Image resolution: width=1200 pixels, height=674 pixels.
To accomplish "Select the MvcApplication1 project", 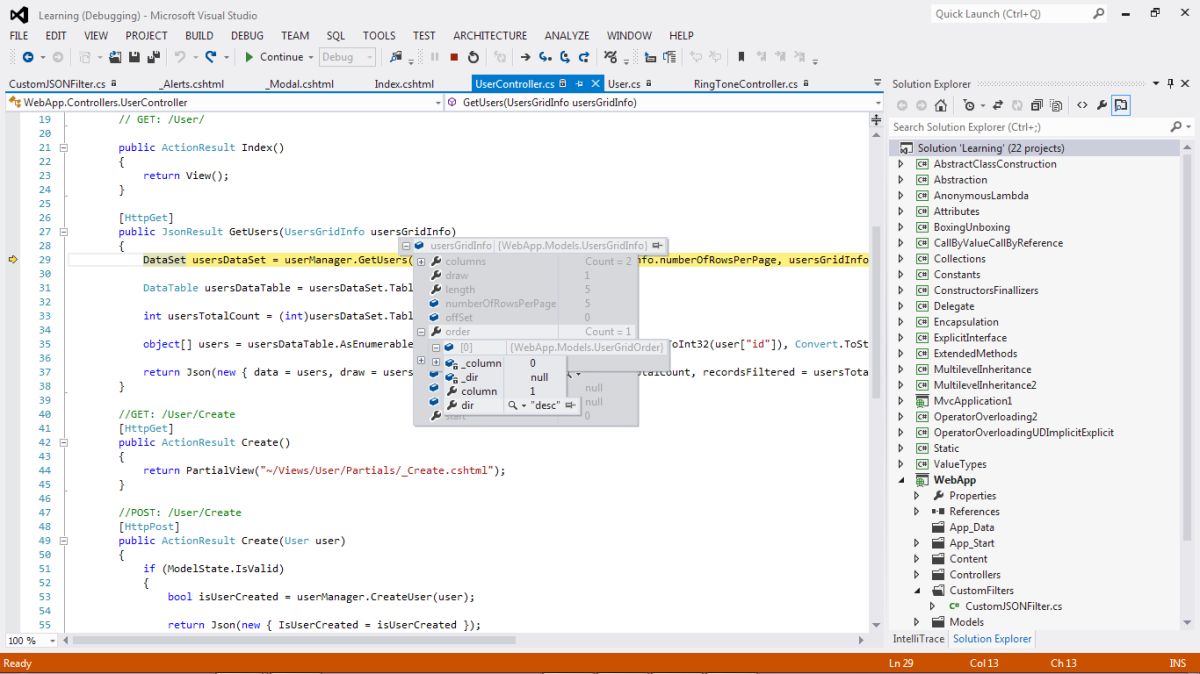I will [x=973, y=401].
